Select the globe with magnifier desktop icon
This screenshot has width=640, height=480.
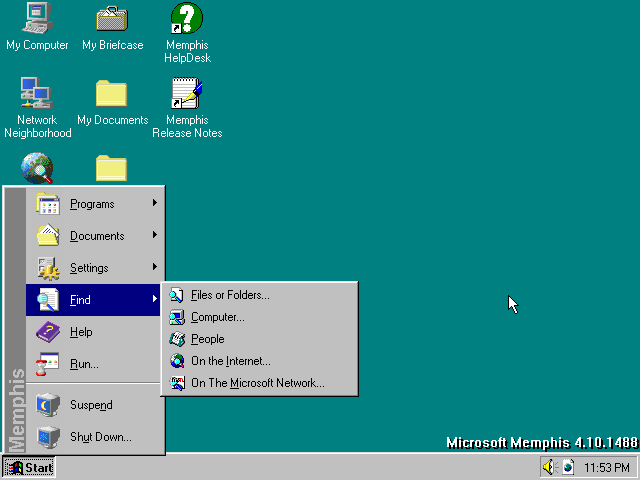tap(37, 168)
